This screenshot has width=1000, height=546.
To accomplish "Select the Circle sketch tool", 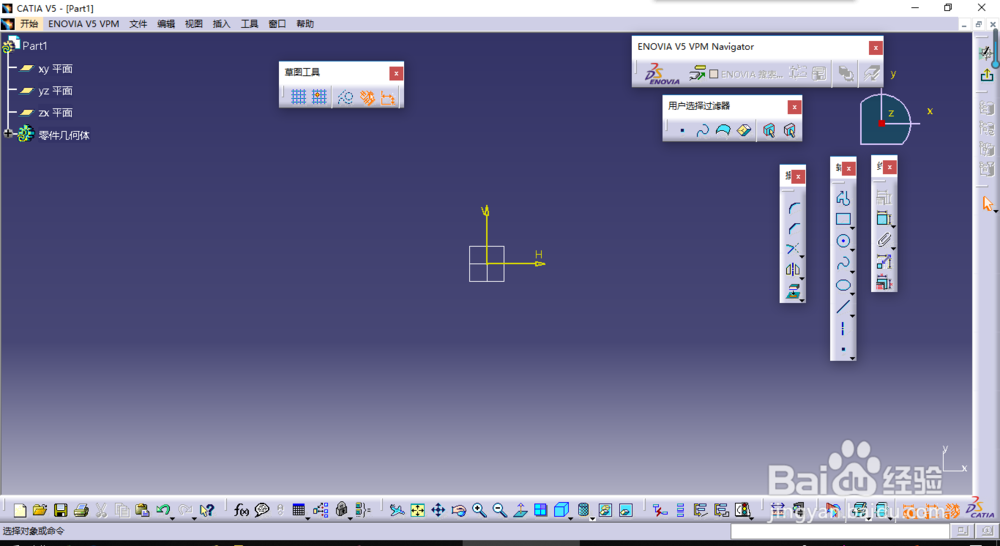I will [843, 241].
